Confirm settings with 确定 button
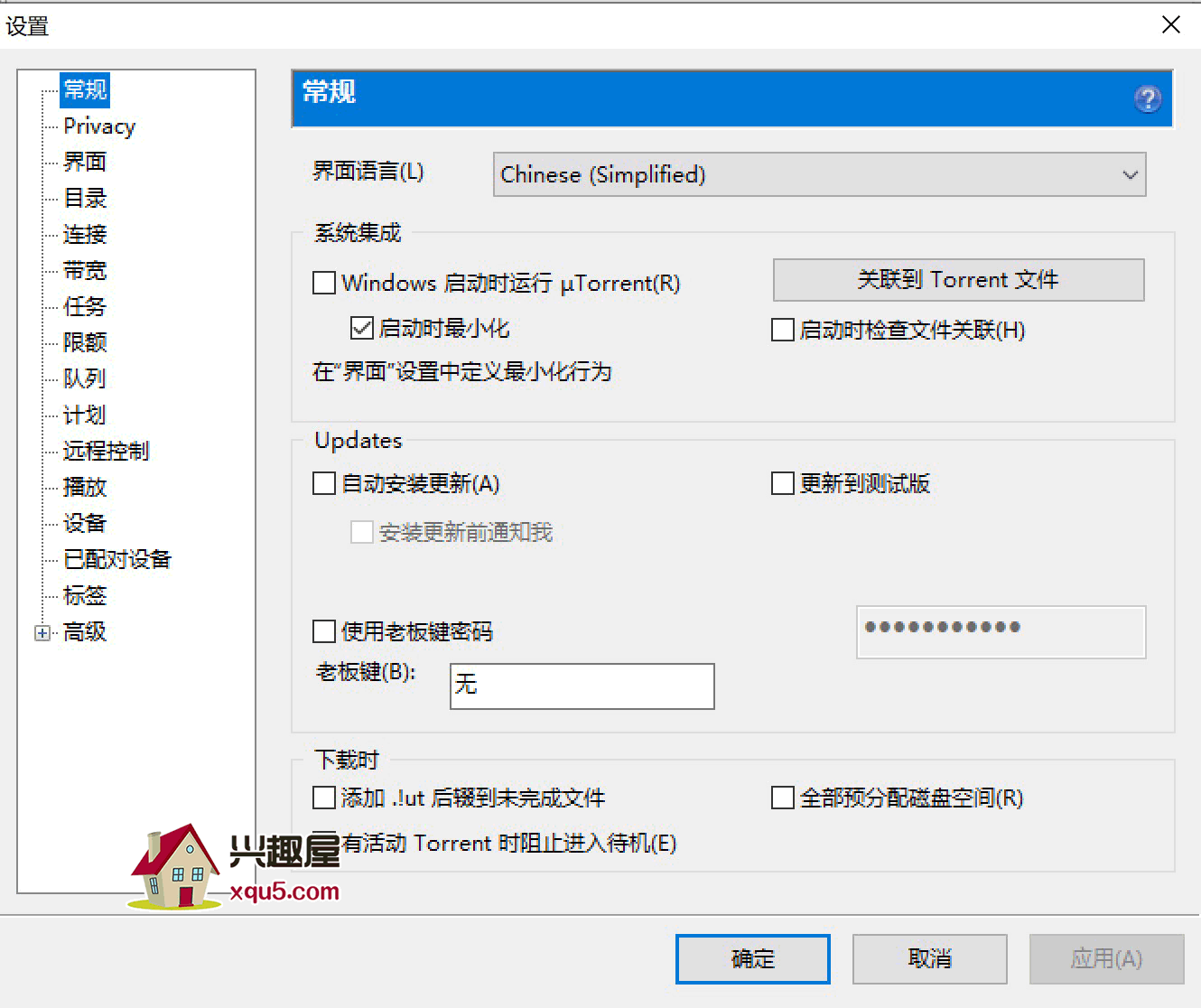 [x=752, y=958]
